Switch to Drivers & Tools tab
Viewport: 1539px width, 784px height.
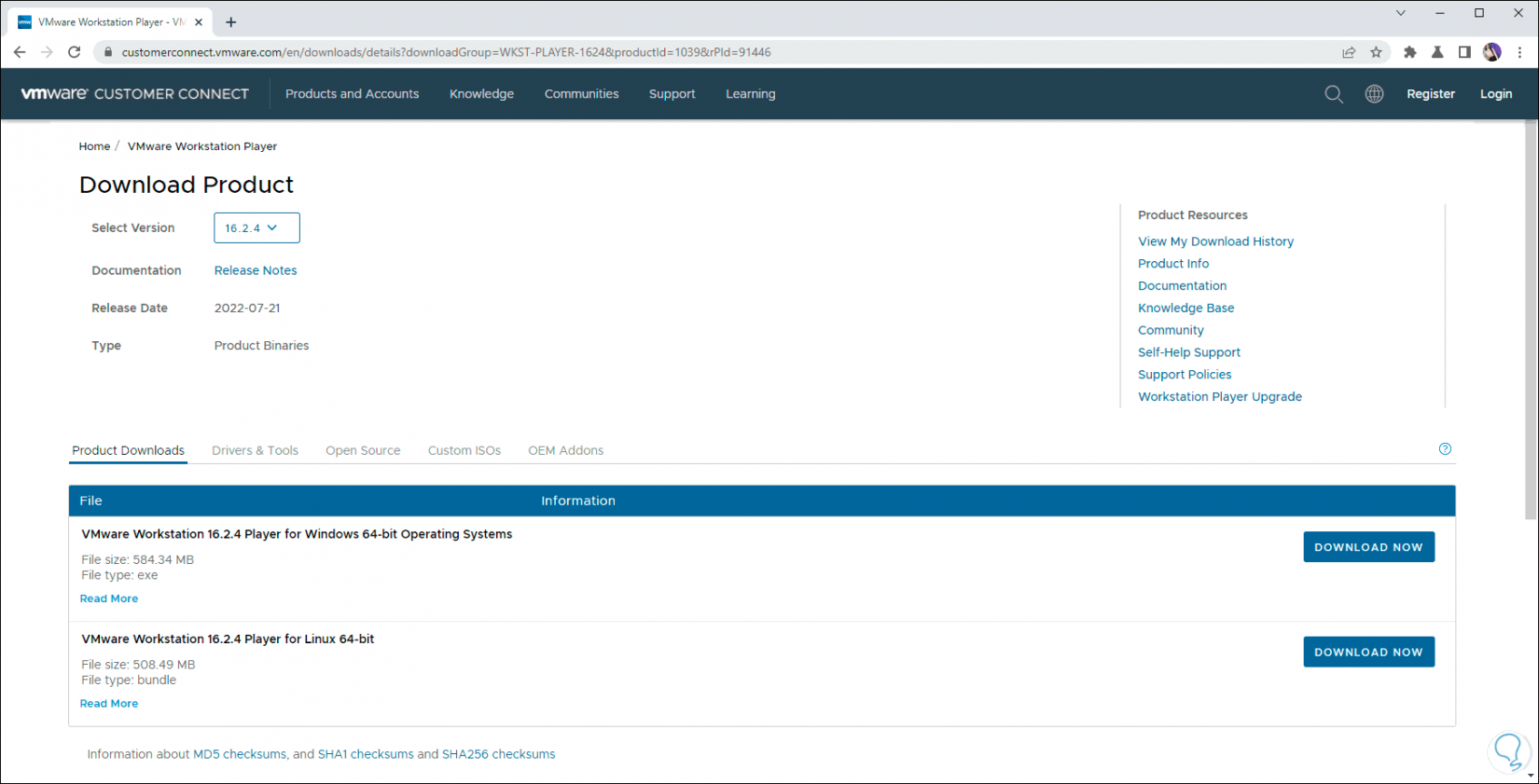pyautogui.click(x=255, y=450)
